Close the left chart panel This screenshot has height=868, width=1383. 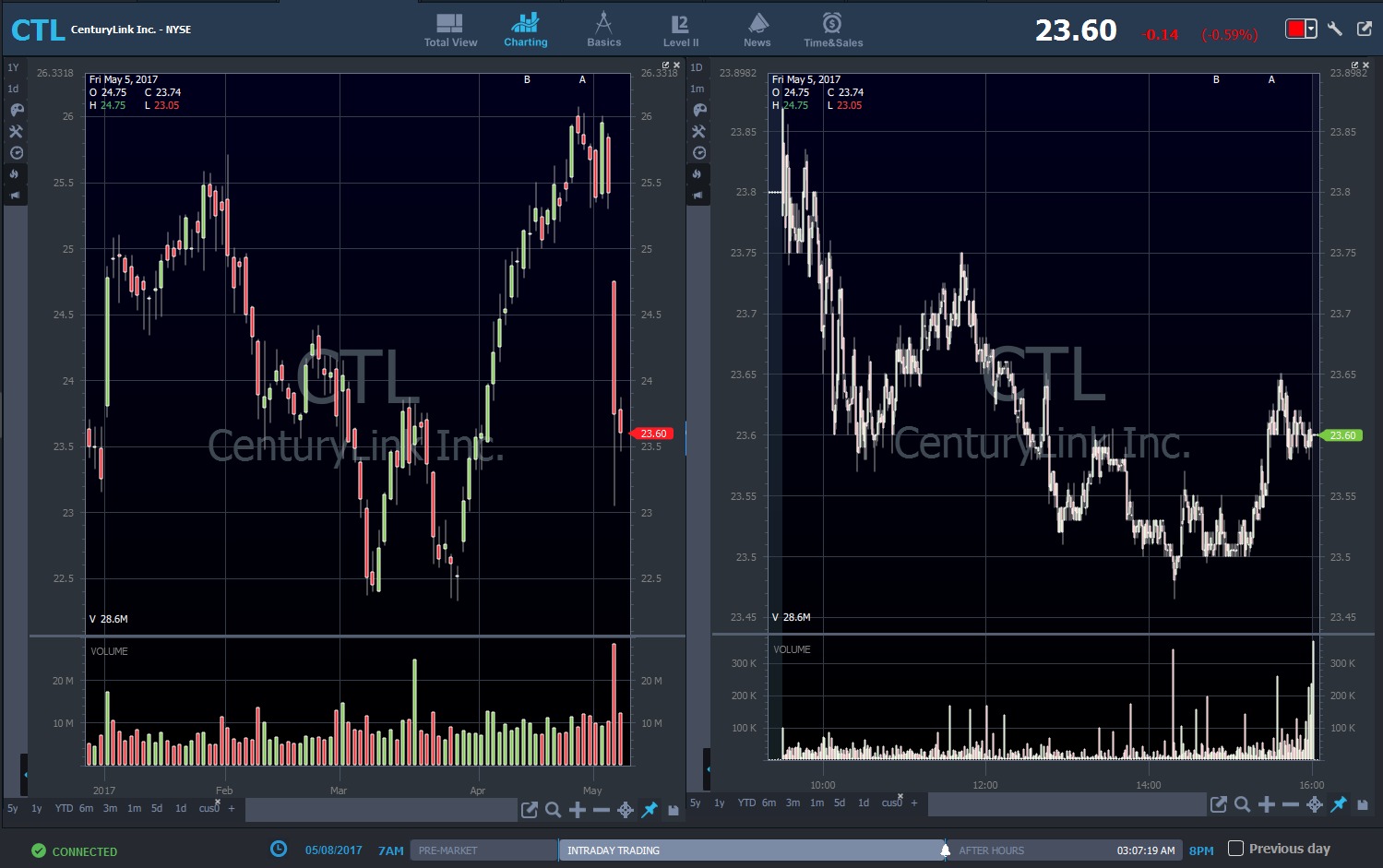coord(676,65)
